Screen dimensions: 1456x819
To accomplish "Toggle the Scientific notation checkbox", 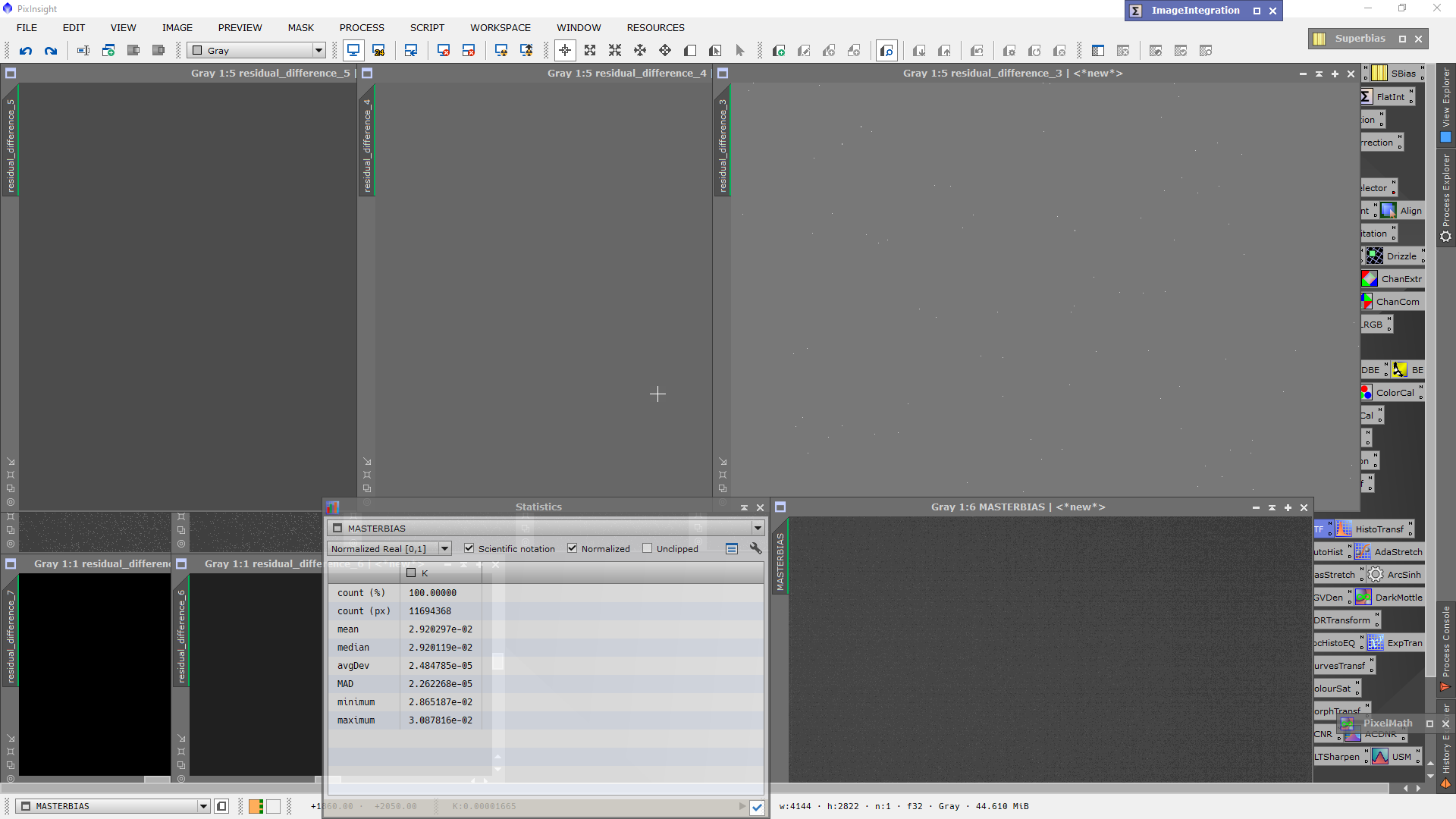I will tap(469, 548).
